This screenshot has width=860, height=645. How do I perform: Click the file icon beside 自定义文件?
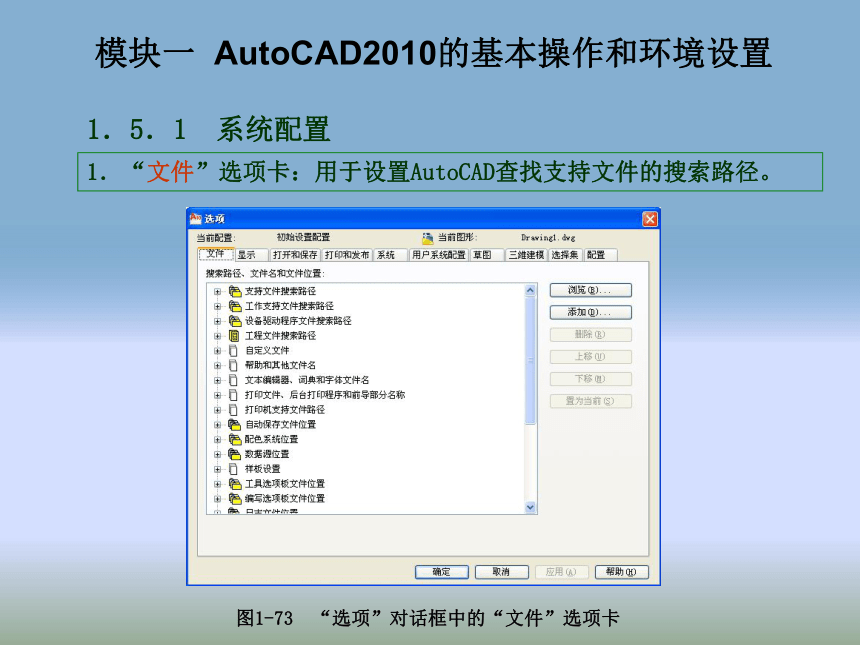[234, 350]
